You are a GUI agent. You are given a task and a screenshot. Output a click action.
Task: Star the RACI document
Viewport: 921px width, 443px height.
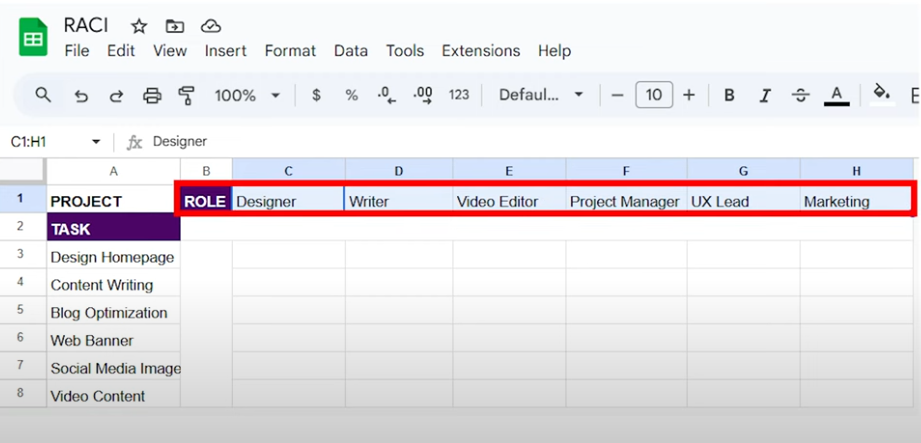point(139,26)
